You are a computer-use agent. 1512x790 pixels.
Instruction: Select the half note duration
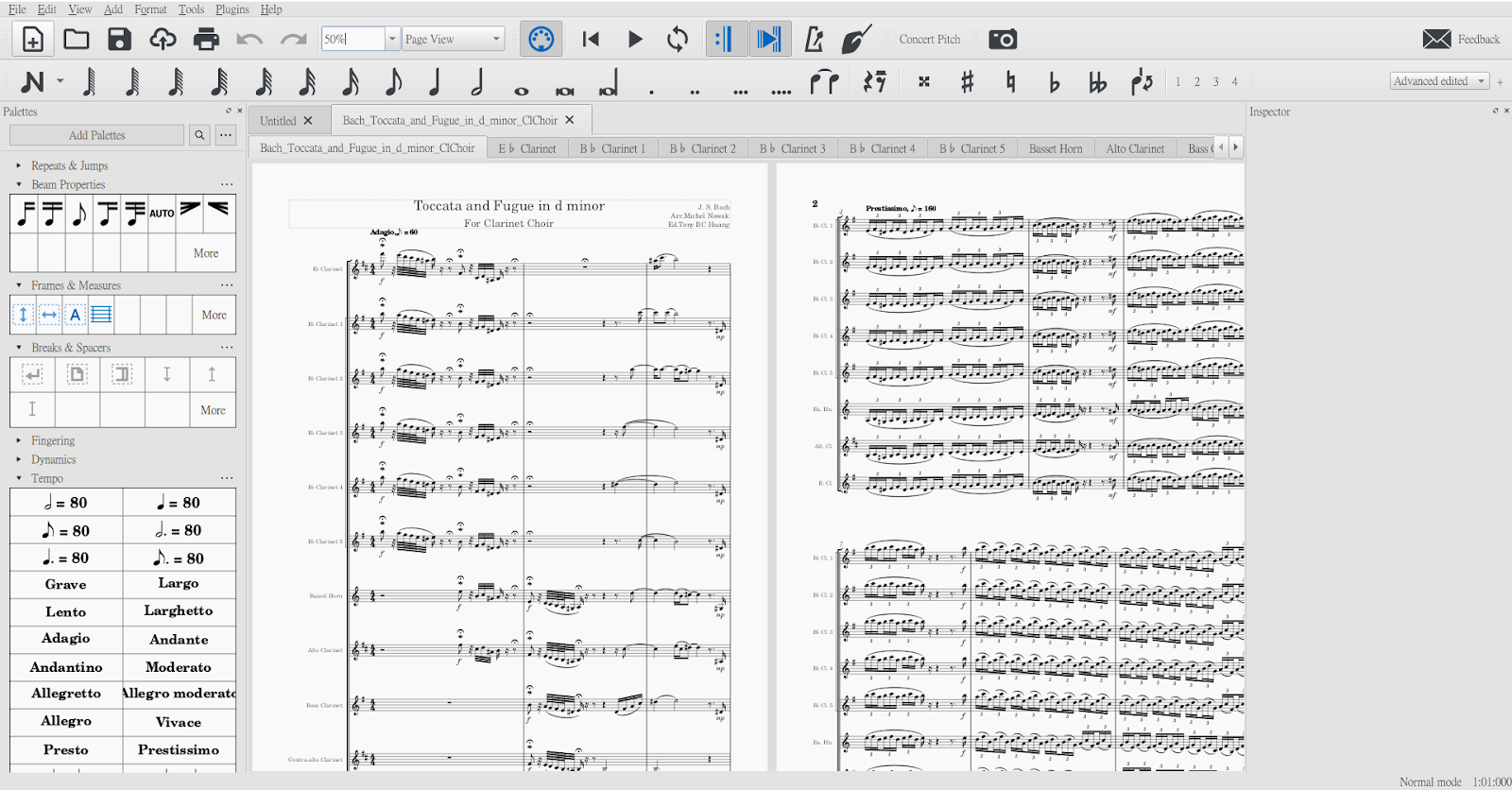(x=477, y=82)
